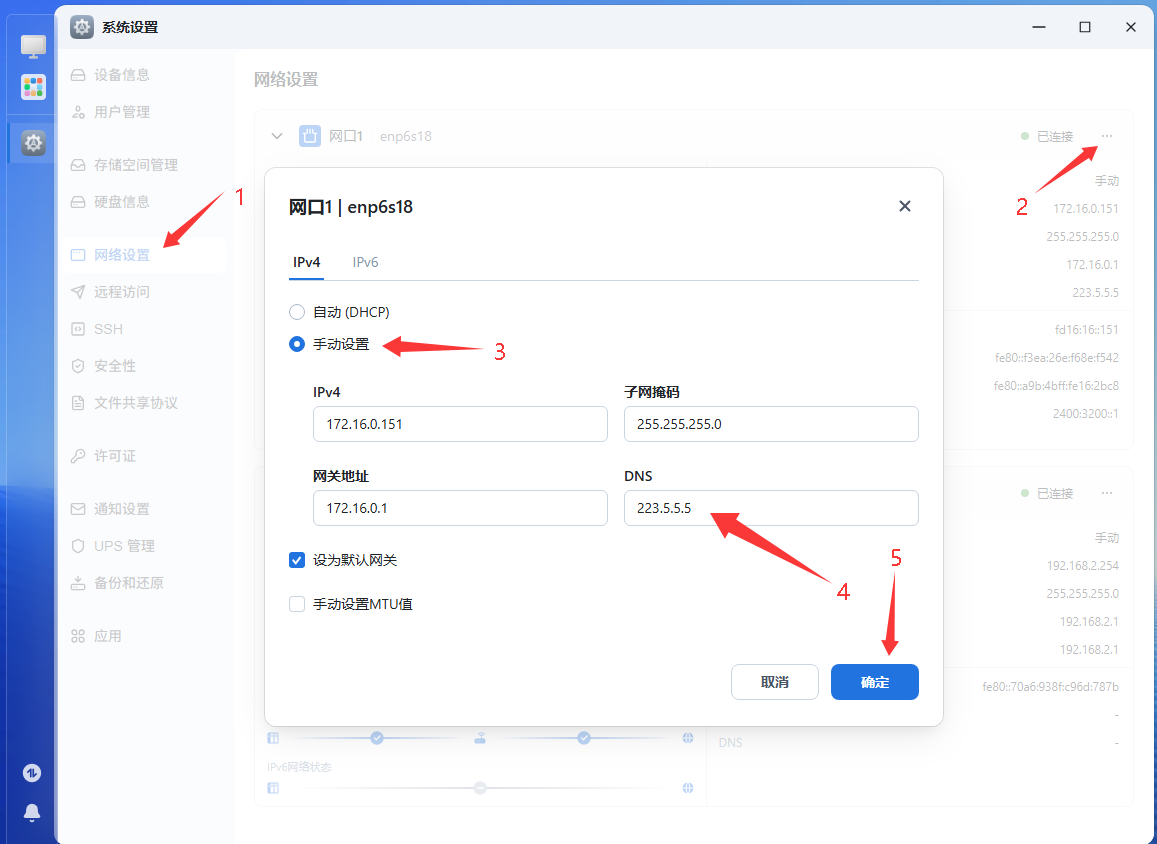
Task: Click the 取消 button
Action: pos(774,682)
